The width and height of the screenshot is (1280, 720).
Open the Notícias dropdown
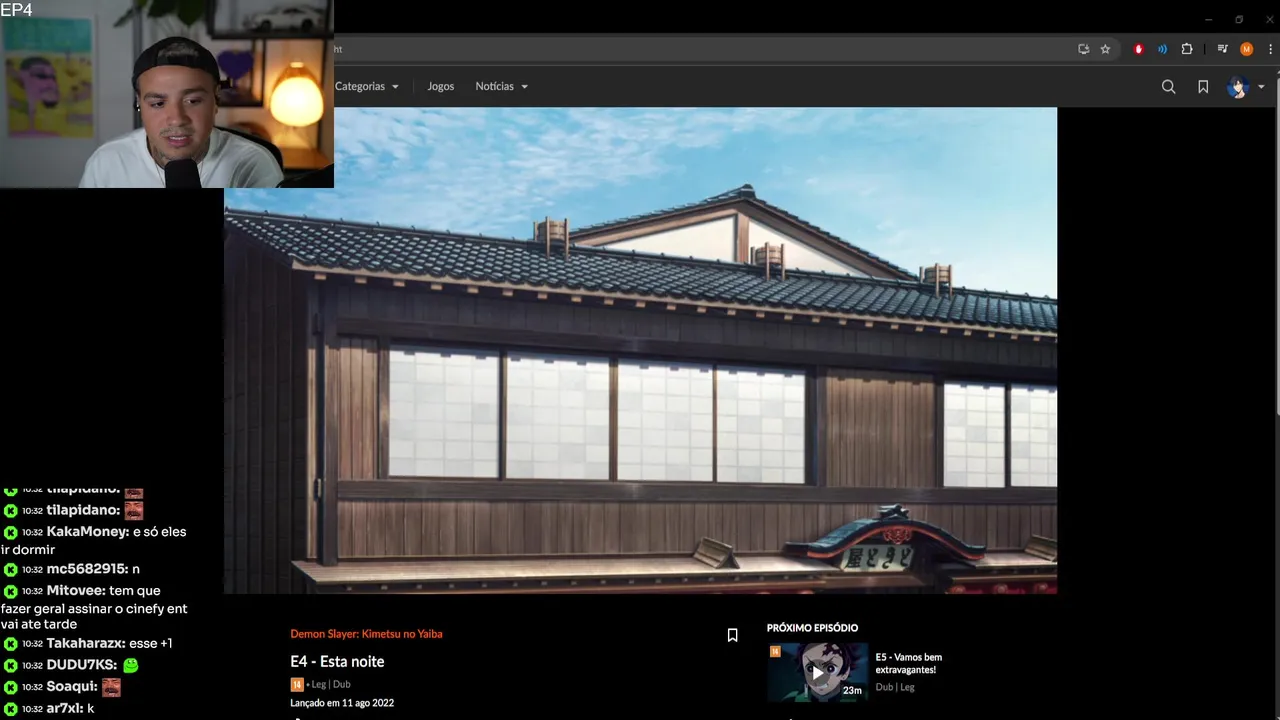tap(501, 86)
